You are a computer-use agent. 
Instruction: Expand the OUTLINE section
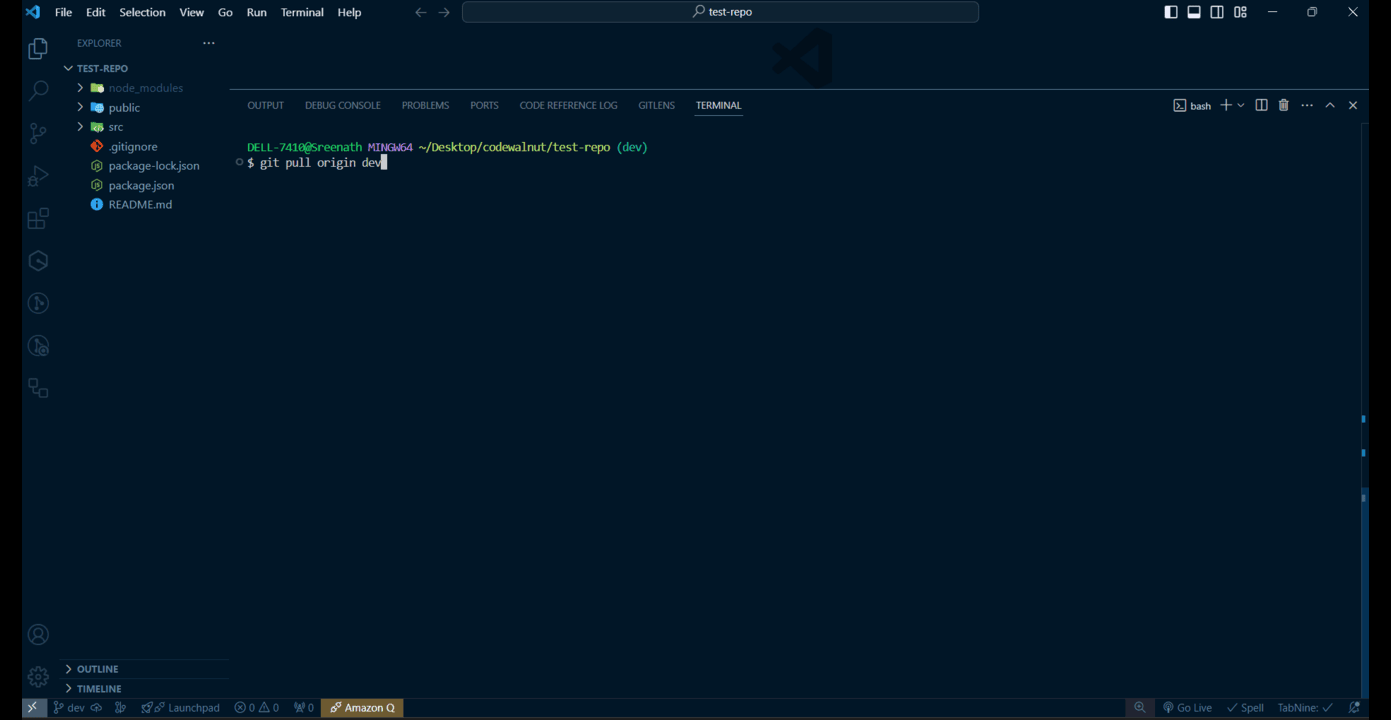97,669
